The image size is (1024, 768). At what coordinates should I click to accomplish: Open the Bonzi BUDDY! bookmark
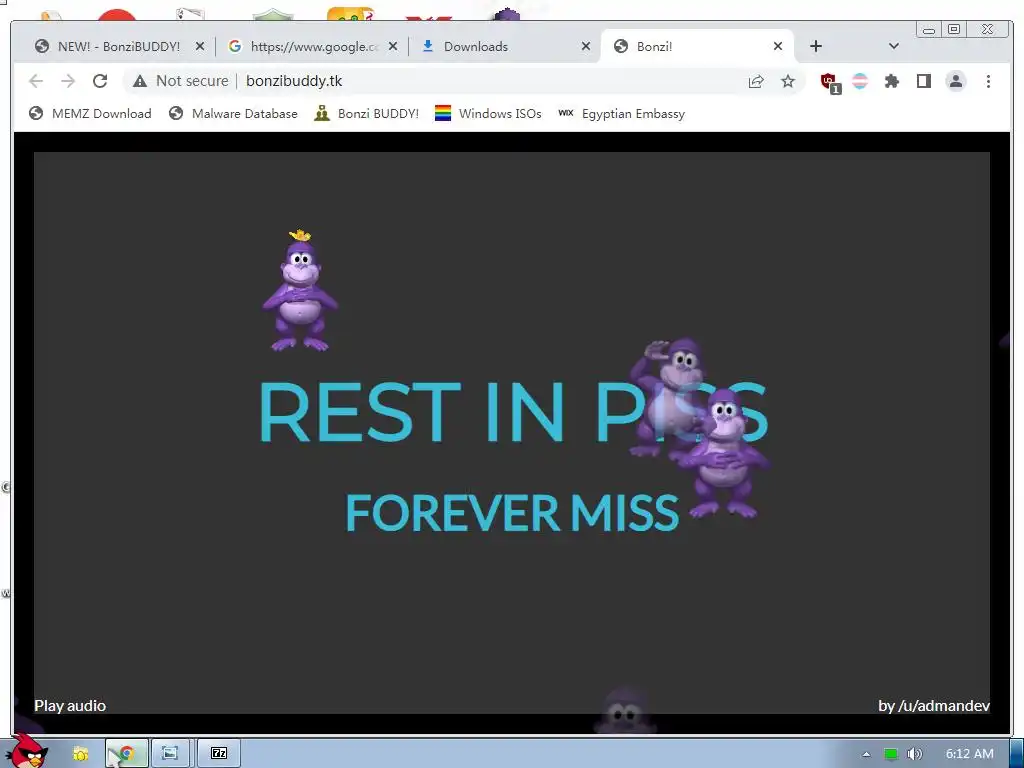(x=366, y=114)
